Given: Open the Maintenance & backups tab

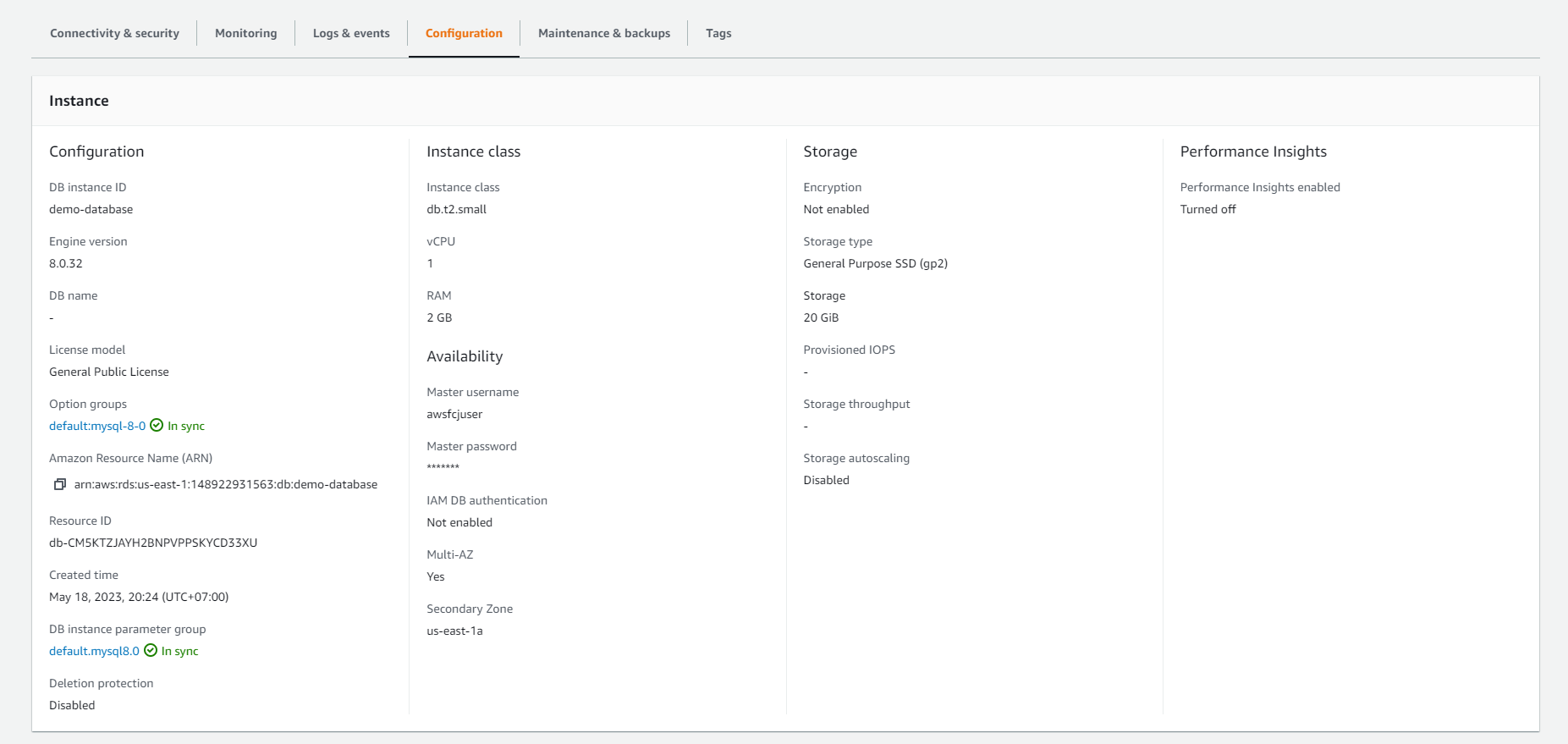Looking at the screenshot, I should (604, 33).
